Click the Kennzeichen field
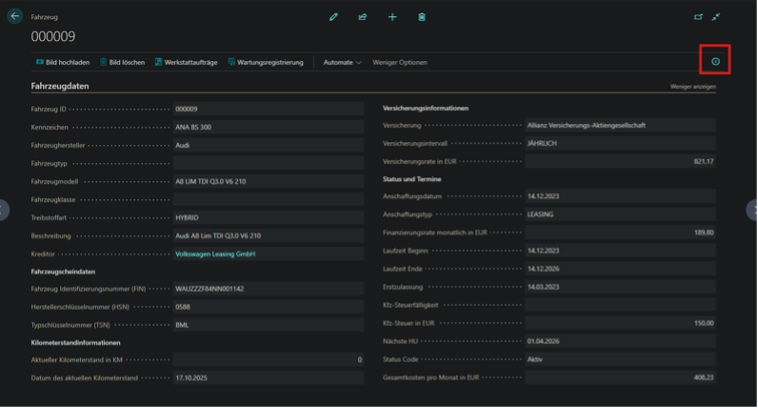 click(266, 128)
